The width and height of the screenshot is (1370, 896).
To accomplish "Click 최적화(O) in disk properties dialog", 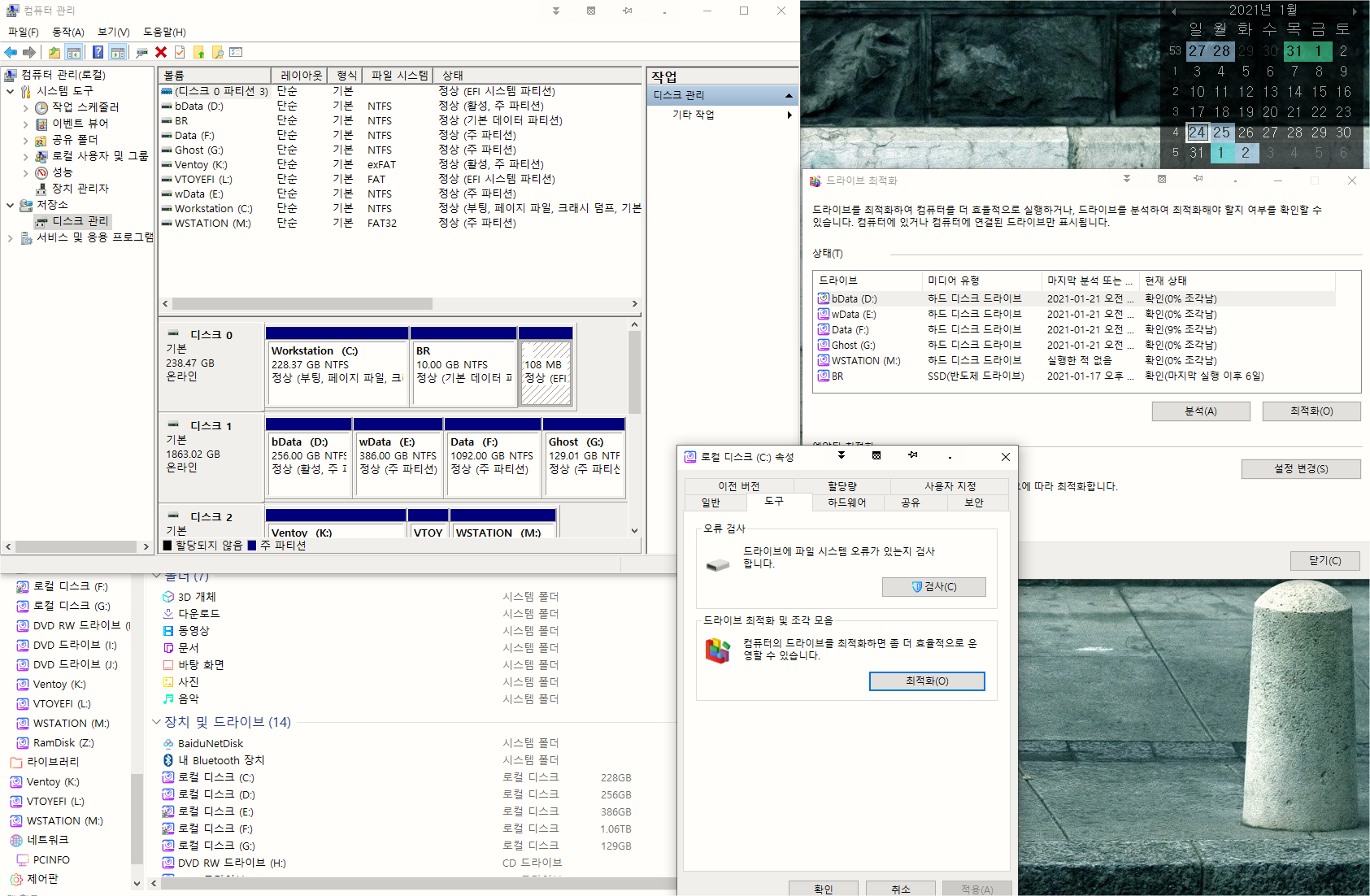I will (x=927, y=681).
